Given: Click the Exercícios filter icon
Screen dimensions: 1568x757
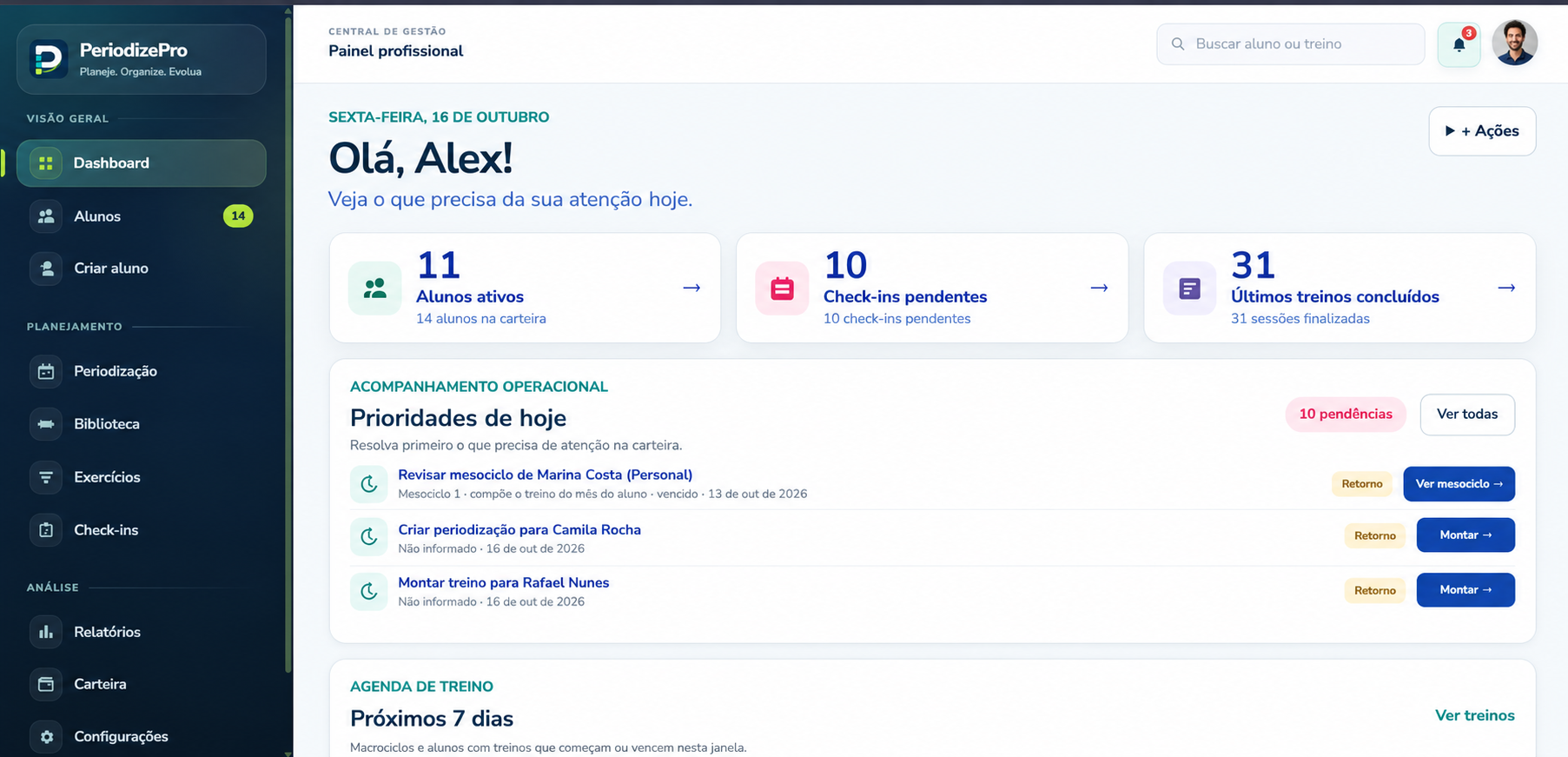Looking at the screenshot, I should tap(46, 477).
